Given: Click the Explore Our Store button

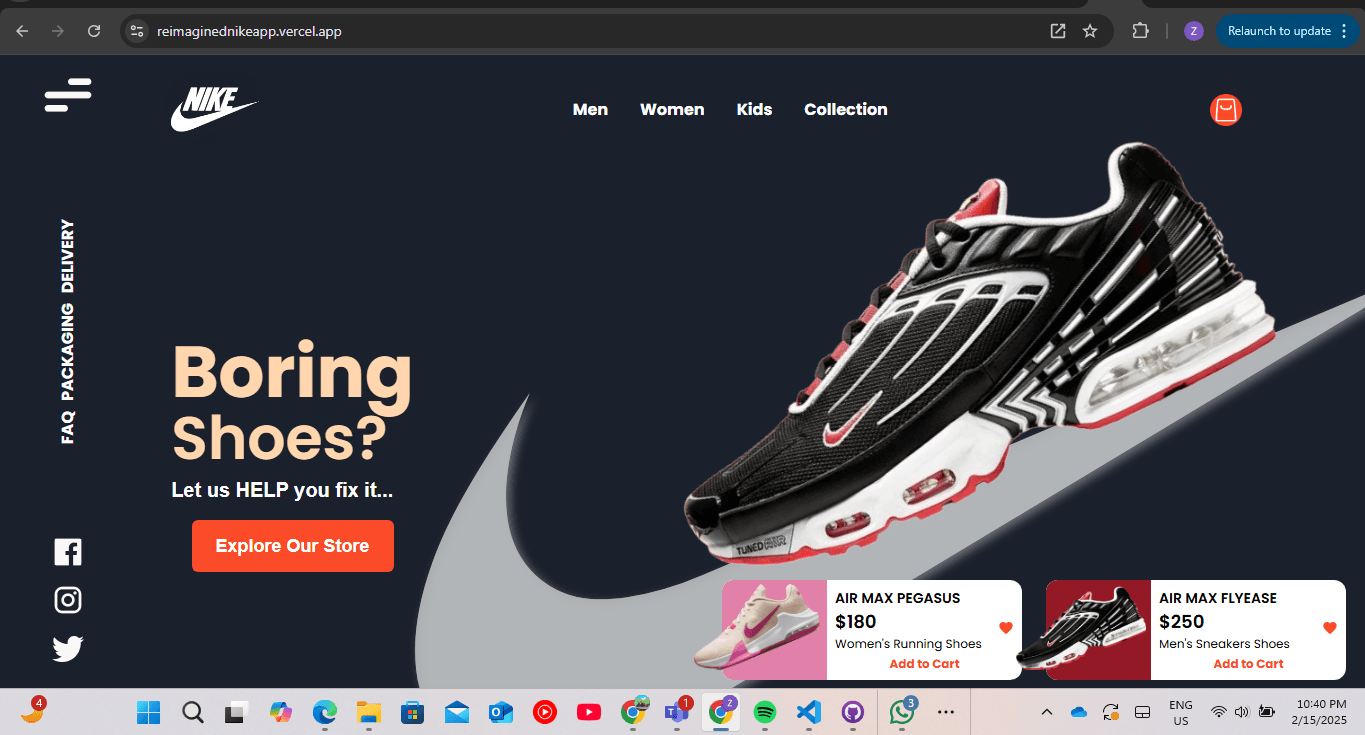Looking at the screenshot, I should [293, 546].
